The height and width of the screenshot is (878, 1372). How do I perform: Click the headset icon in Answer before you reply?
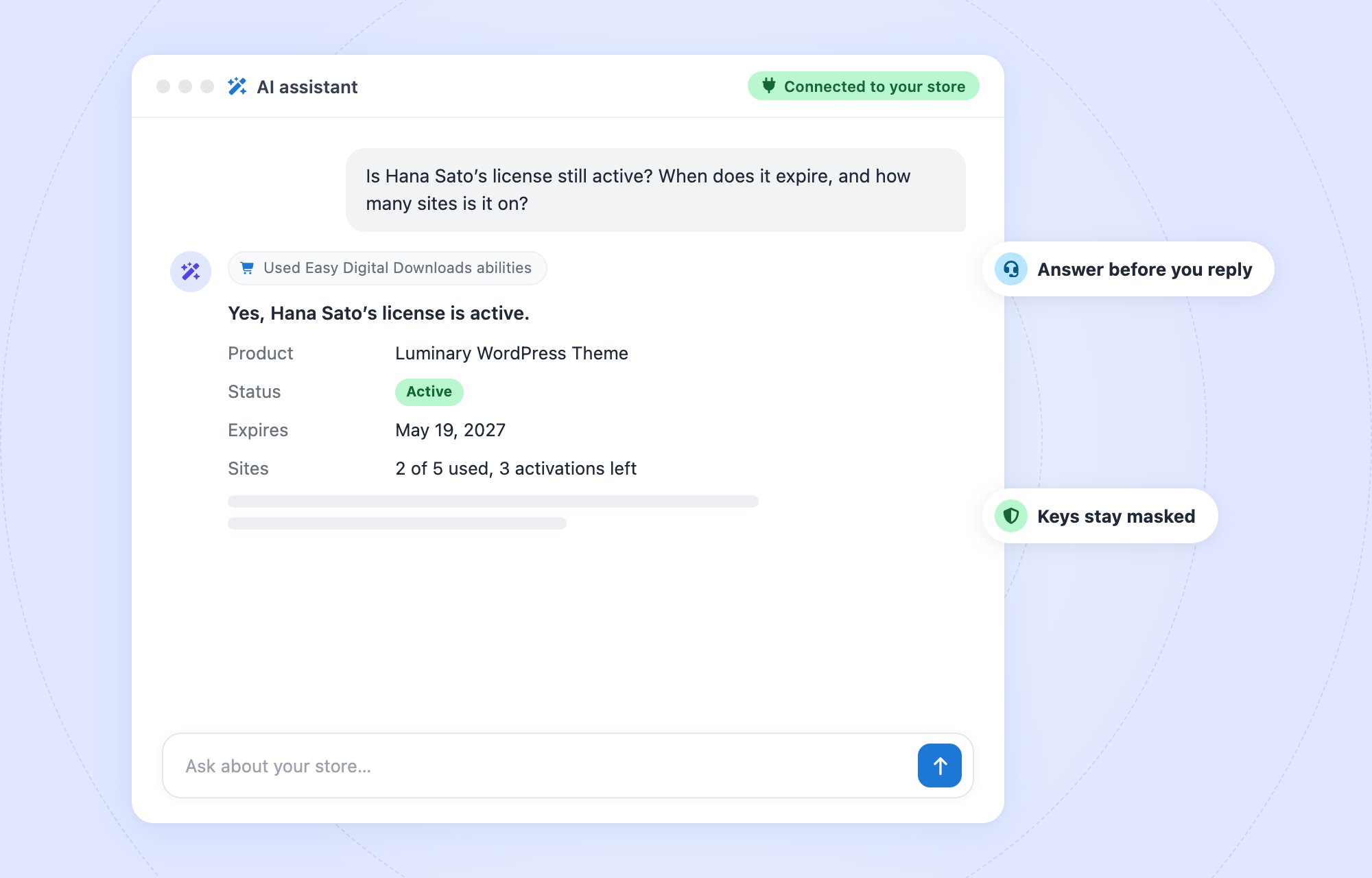click(x=1011, y=269)
